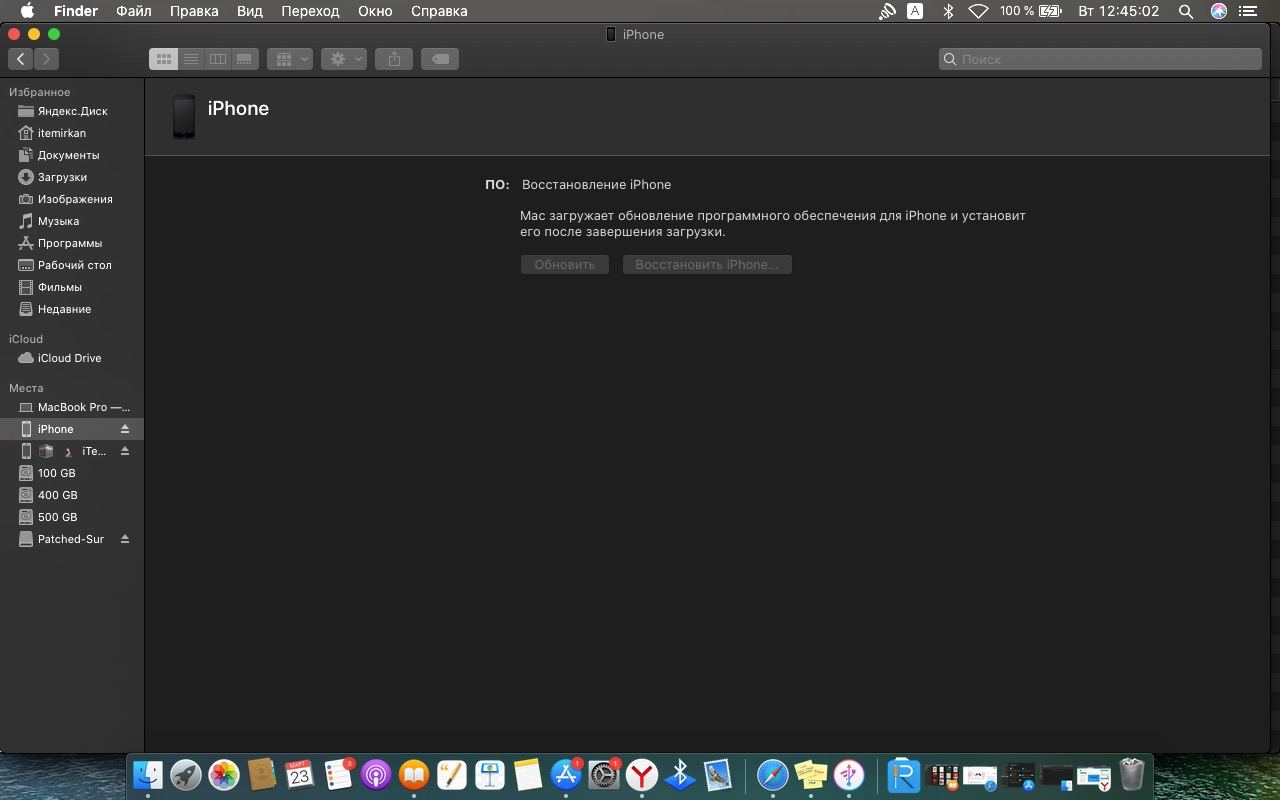
Task: Open Siri from the menu bar
Action: point(1218,11)
